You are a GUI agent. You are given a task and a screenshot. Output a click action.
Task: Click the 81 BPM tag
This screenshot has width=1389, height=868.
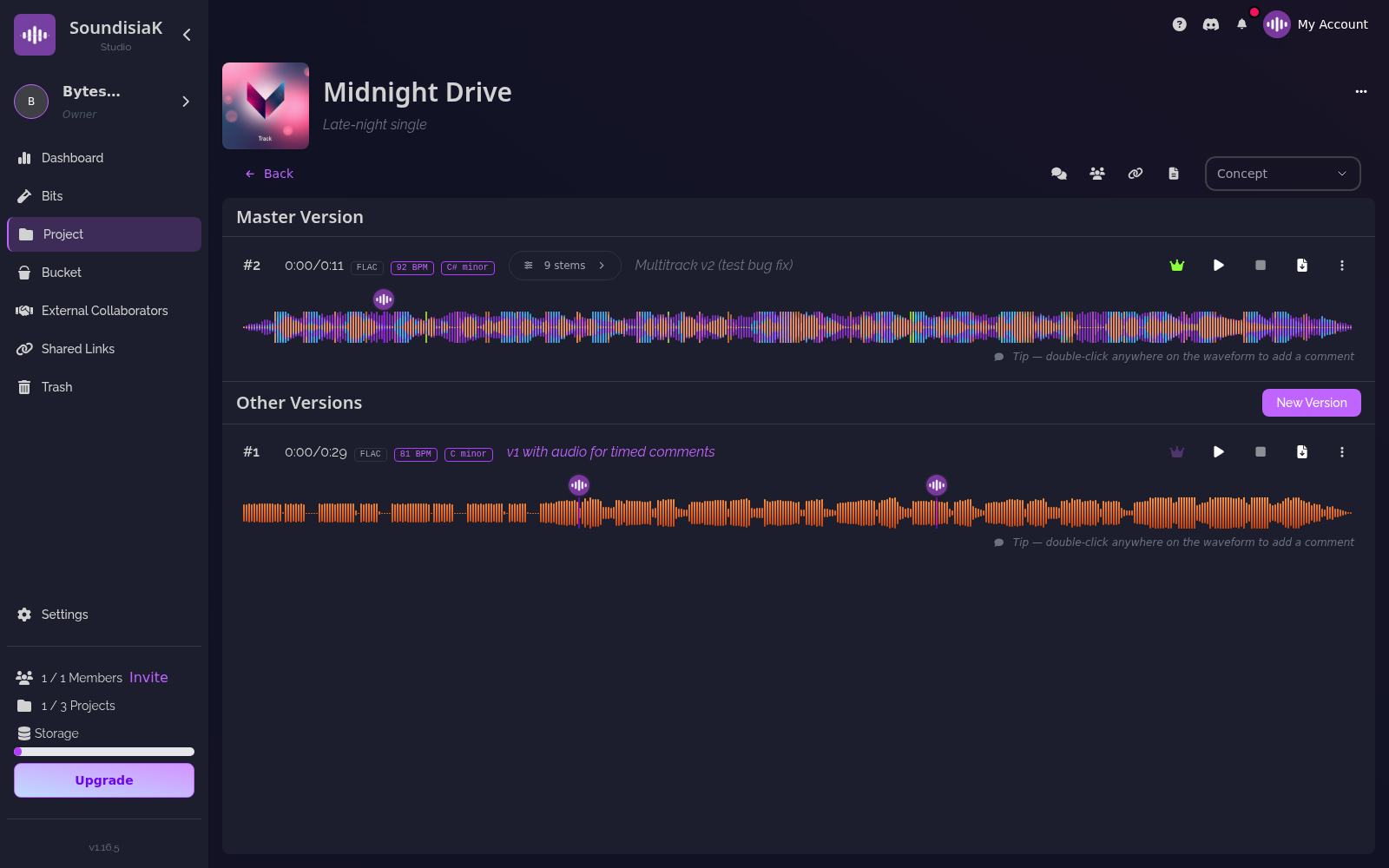click(x=416, y=454)
